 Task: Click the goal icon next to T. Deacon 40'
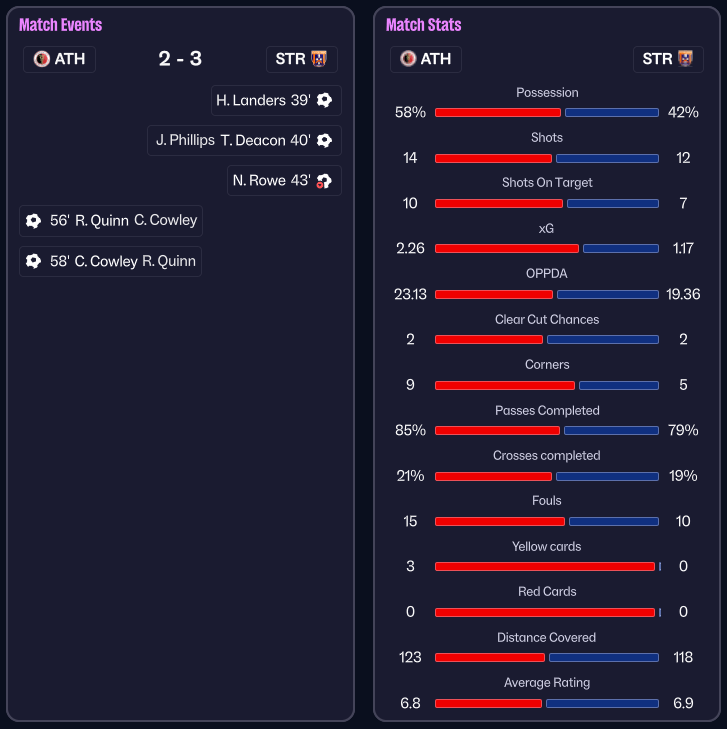[324, 141]
